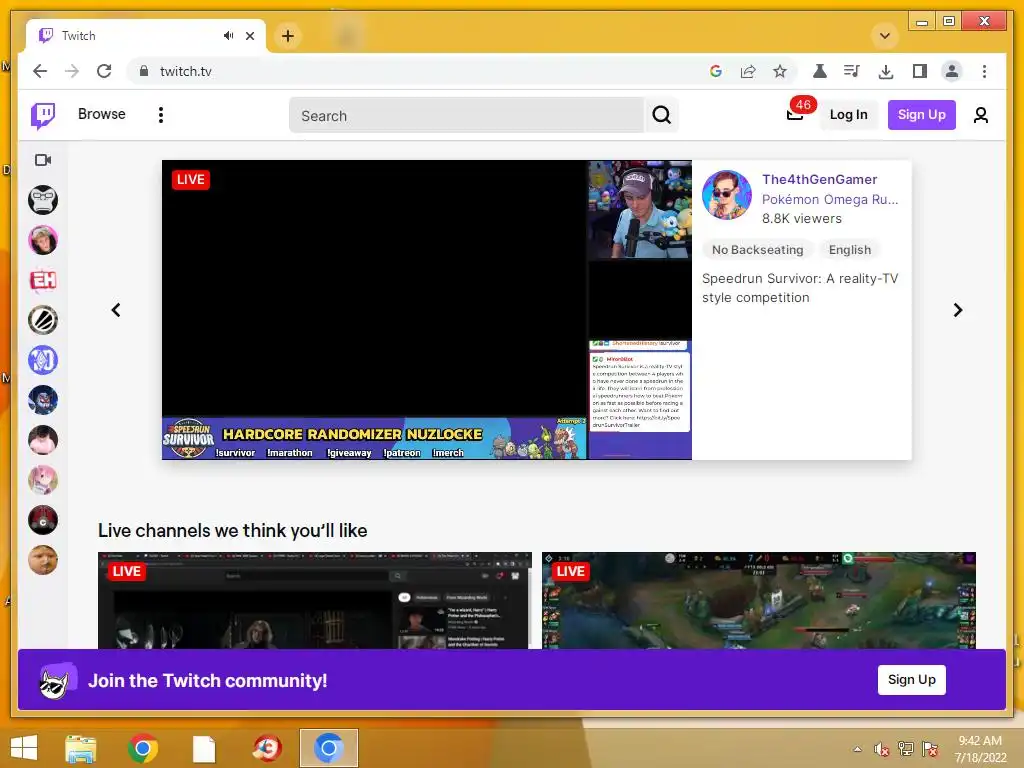Viewport: 1024px width, 768px height.
Task: Open the three-dot more menu beside Browse
Action: click(161, 115)
